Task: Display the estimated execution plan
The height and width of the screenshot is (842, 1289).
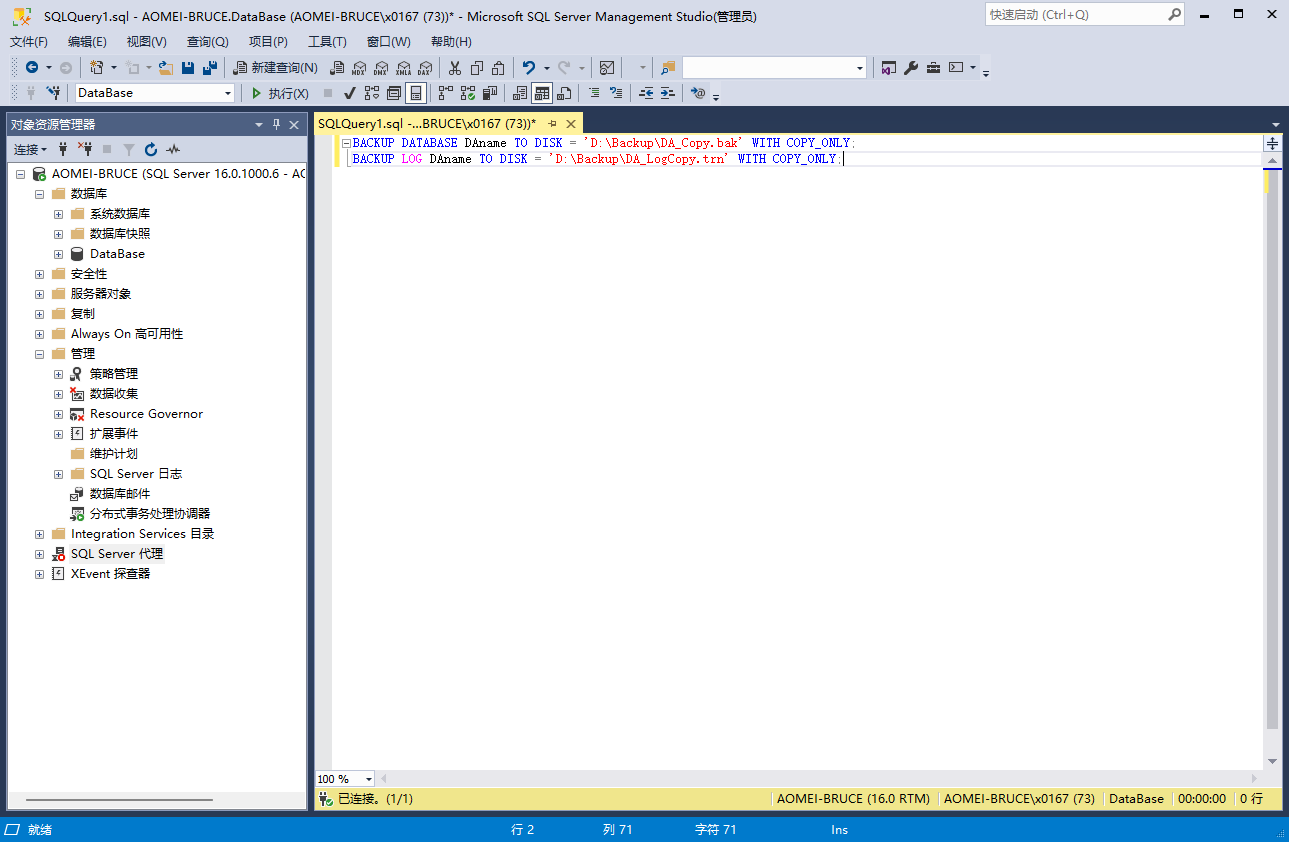Action: [371, 93]
